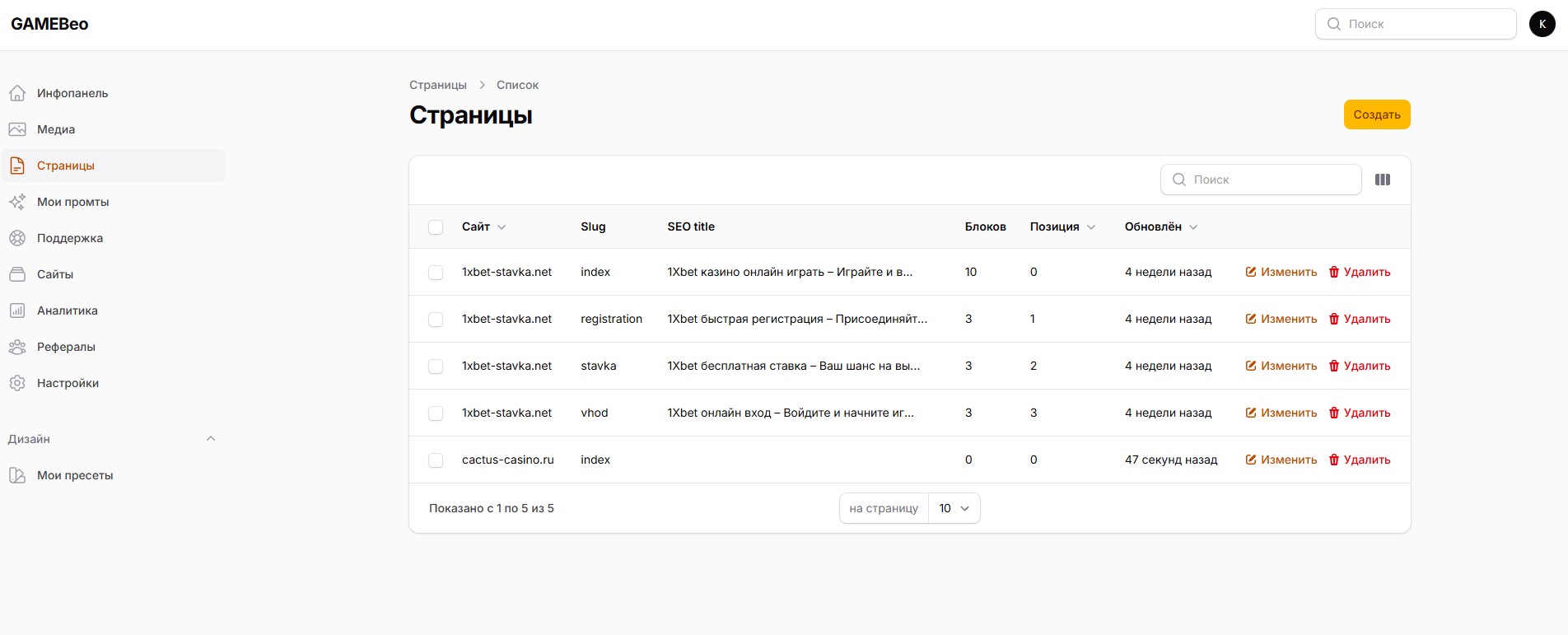Edit the registration page via Изменить
The image size is (1568, 635).
click(1281, 319)
